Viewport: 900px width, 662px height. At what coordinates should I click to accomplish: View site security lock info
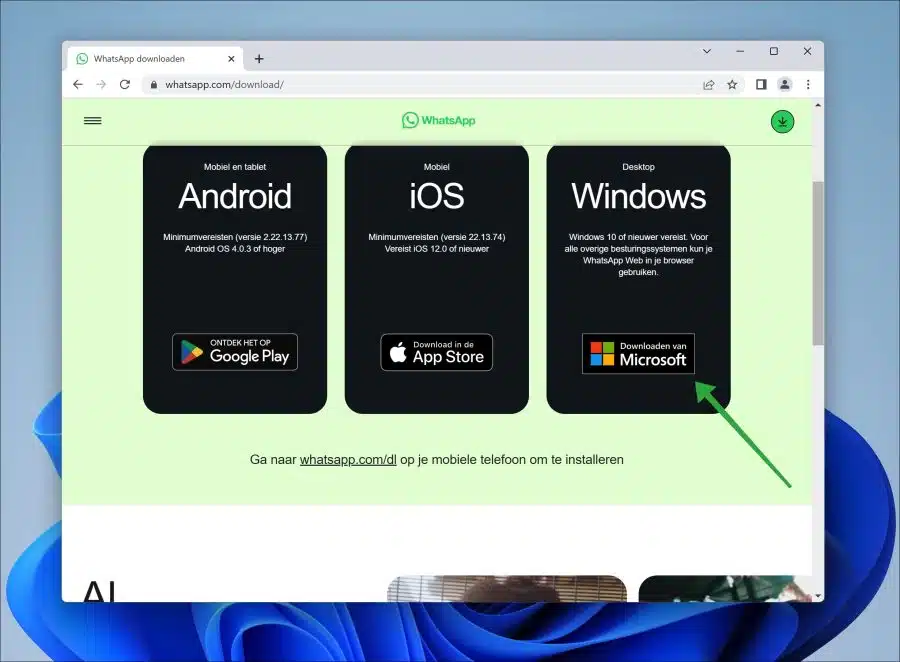(x=153, y=85)
